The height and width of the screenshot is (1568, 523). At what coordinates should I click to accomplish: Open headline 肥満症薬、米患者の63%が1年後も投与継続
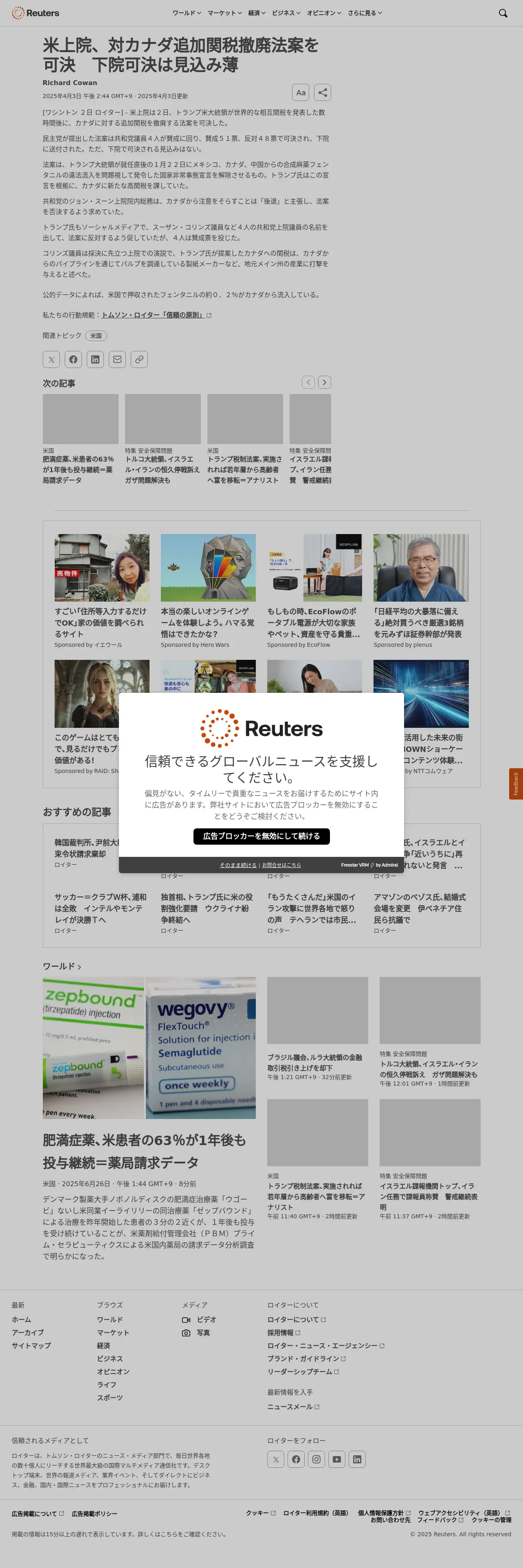(x=144, y=1151)
